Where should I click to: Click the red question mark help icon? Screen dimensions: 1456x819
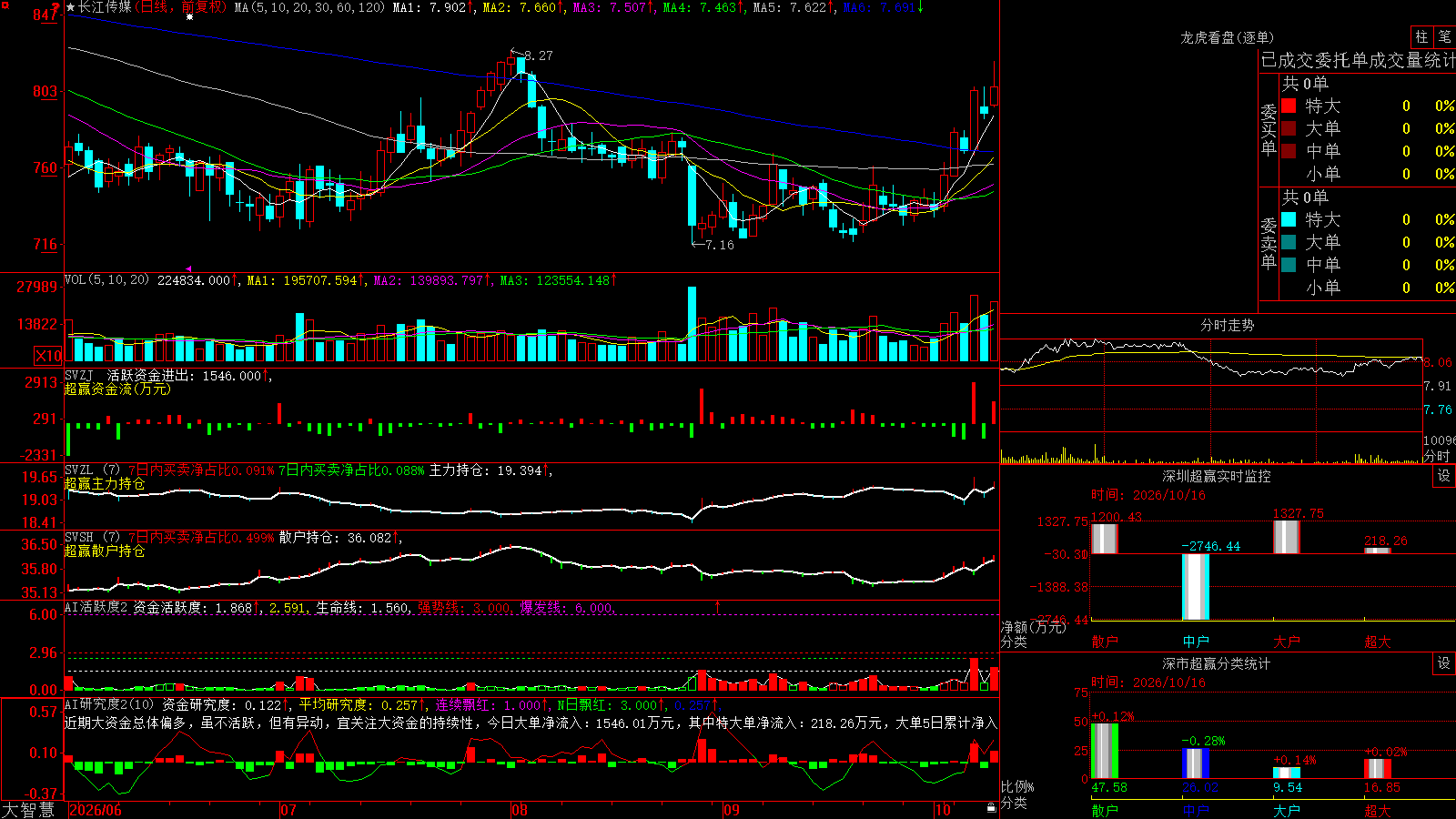click(x=56, y=7)
